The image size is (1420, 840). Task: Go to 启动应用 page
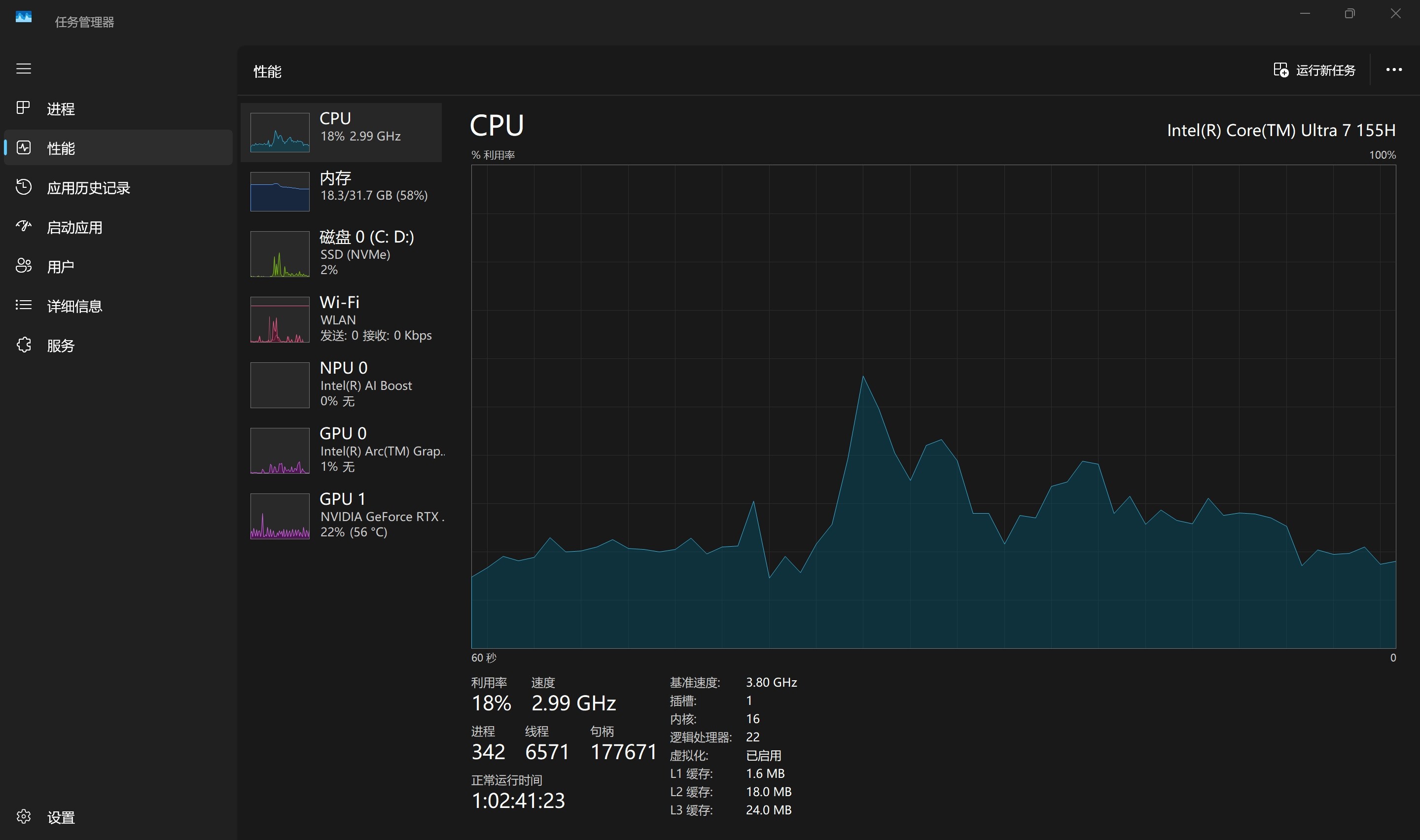tap(74, 228)
